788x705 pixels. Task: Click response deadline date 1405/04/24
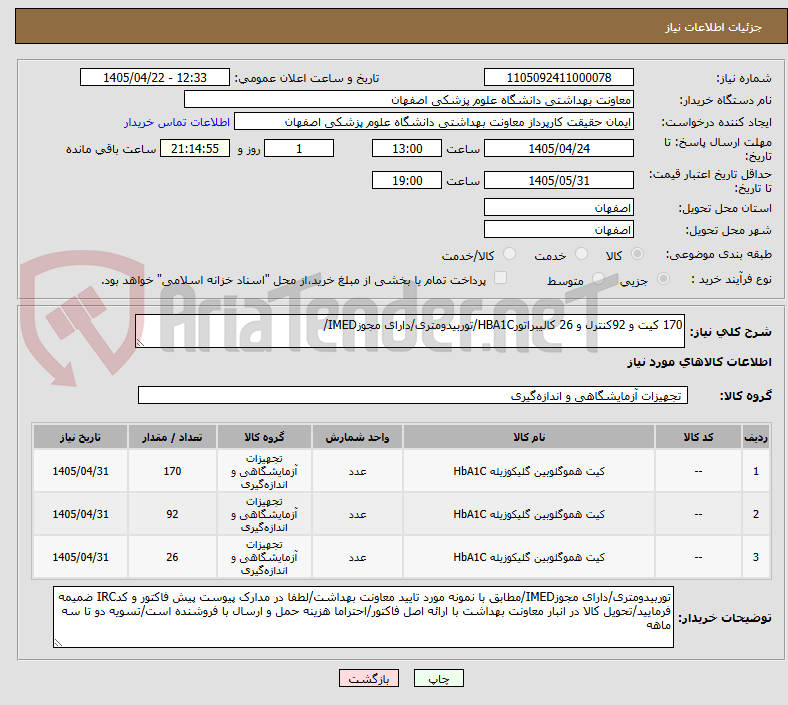(x=558, y=148)
